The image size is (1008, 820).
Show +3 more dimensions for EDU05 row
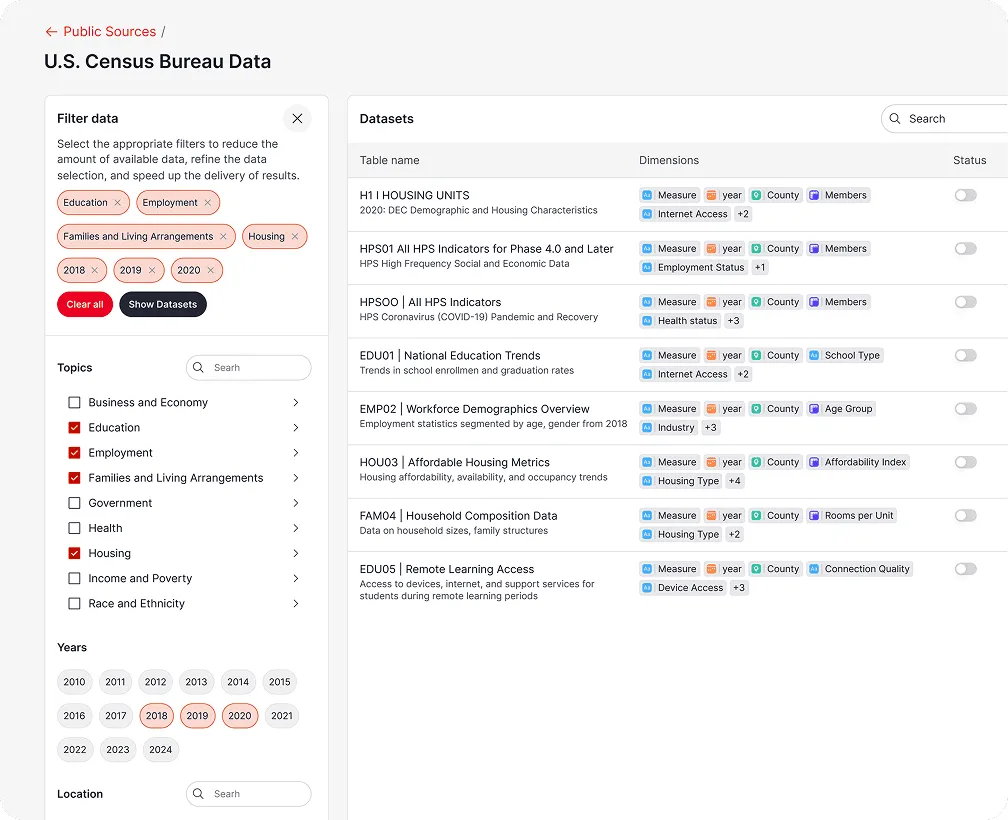coord(739,587)
